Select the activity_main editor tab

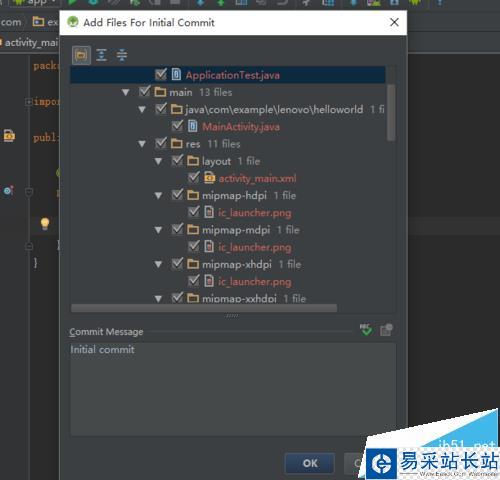pos(29,43)
